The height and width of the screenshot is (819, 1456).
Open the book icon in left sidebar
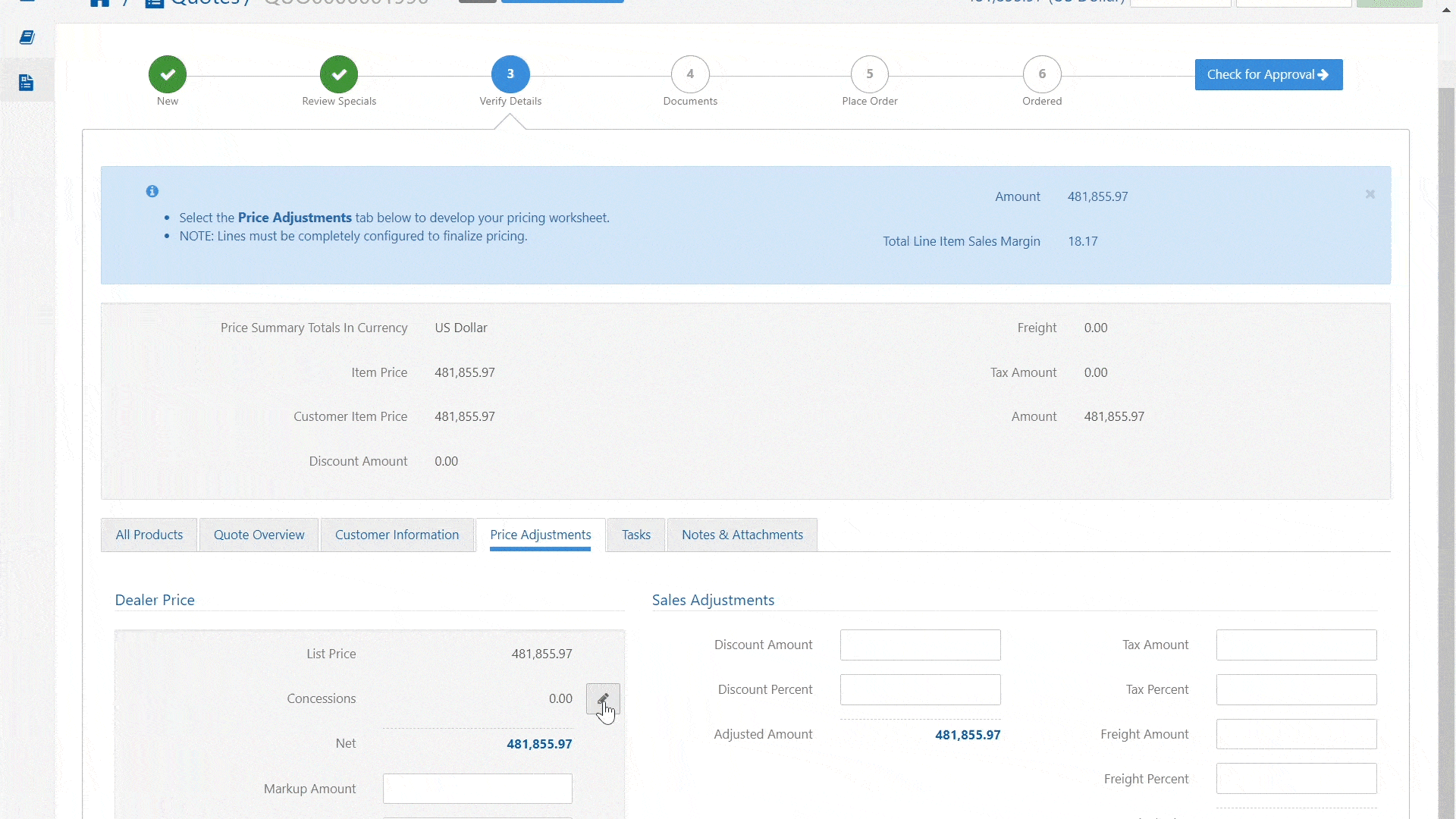[27, 37]
